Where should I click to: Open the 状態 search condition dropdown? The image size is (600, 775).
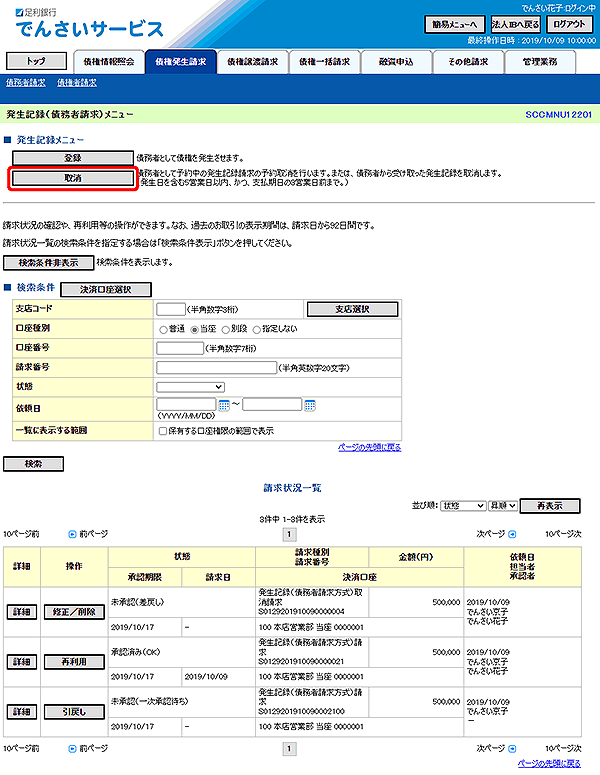[x=190, y=386]
